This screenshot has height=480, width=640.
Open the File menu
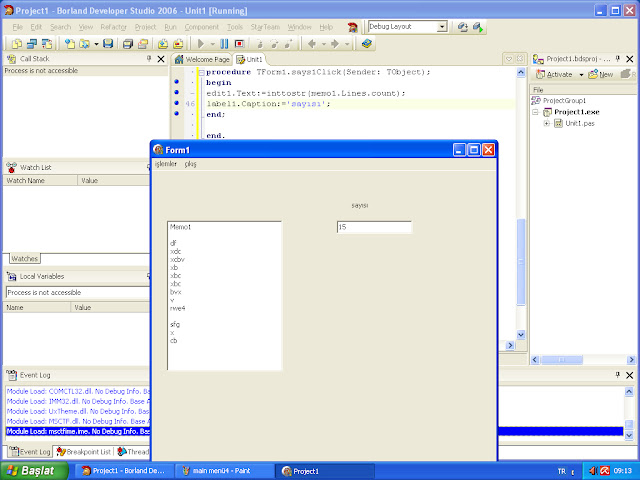18,27
